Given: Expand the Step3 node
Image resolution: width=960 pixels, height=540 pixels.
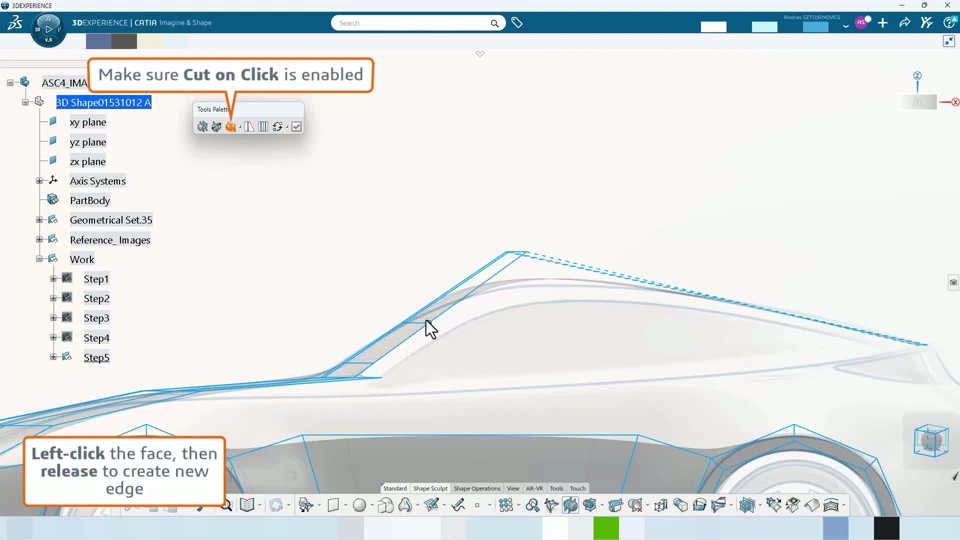Looking at the screenshot, I should [53, 318].
